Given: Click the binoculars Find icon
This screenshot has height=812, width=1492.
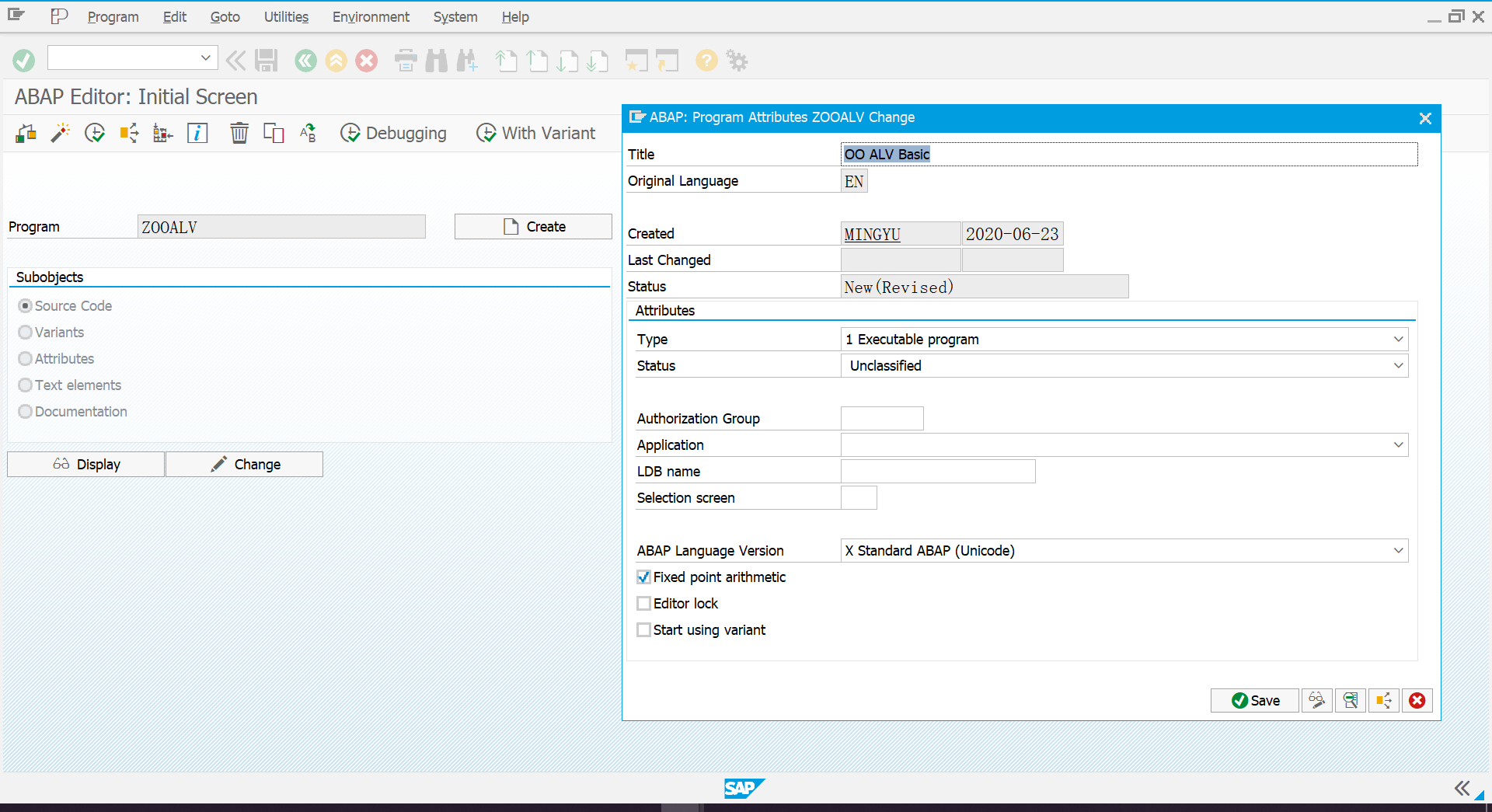Looking at the screenshot, I should point(437,60).
